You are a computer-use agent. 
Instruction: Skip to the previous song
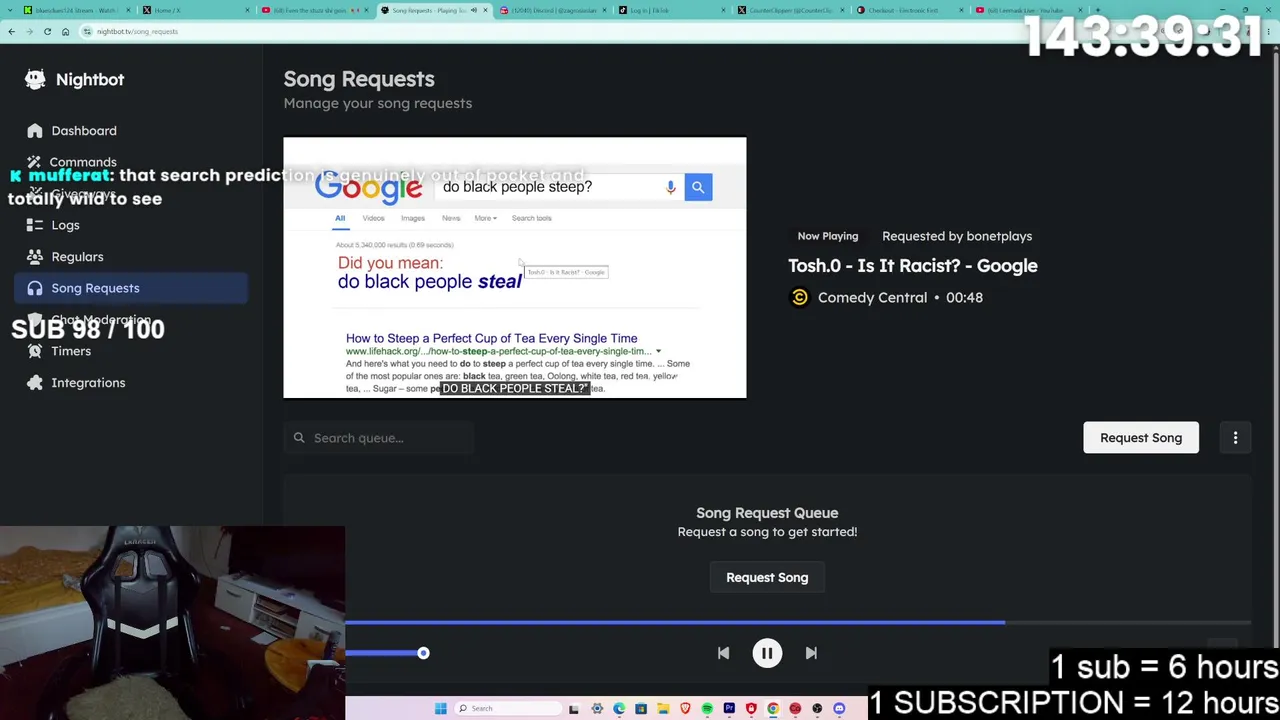[723, 653]
